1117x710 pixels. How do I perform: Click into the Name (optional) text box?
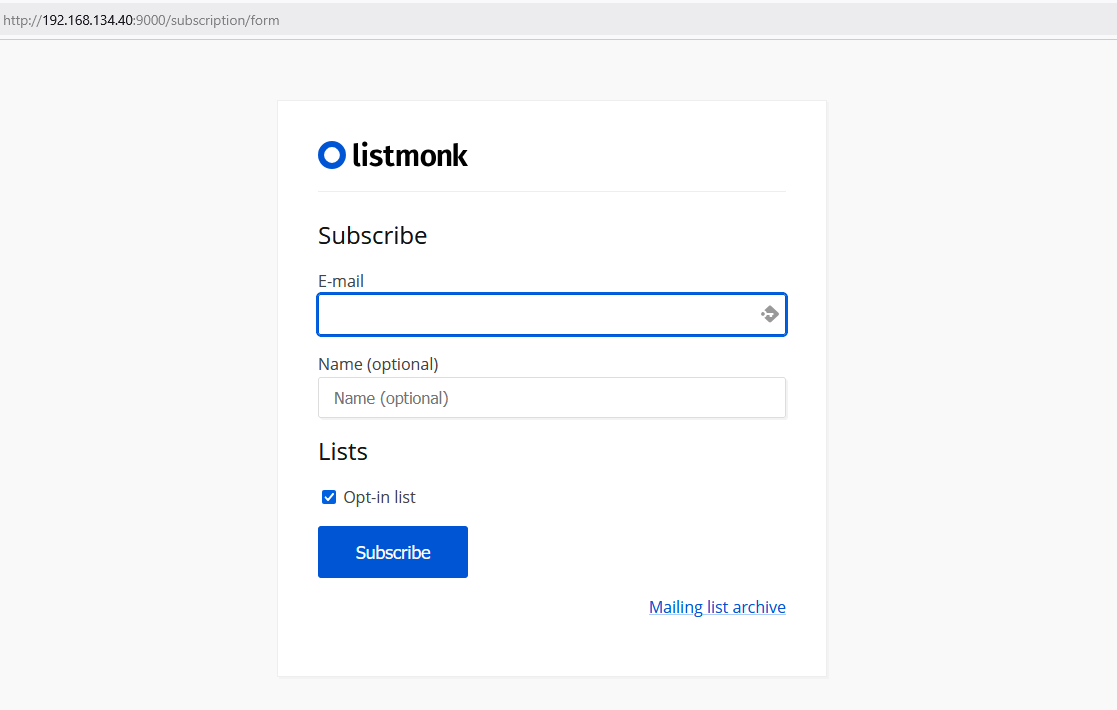click(551, 398)
